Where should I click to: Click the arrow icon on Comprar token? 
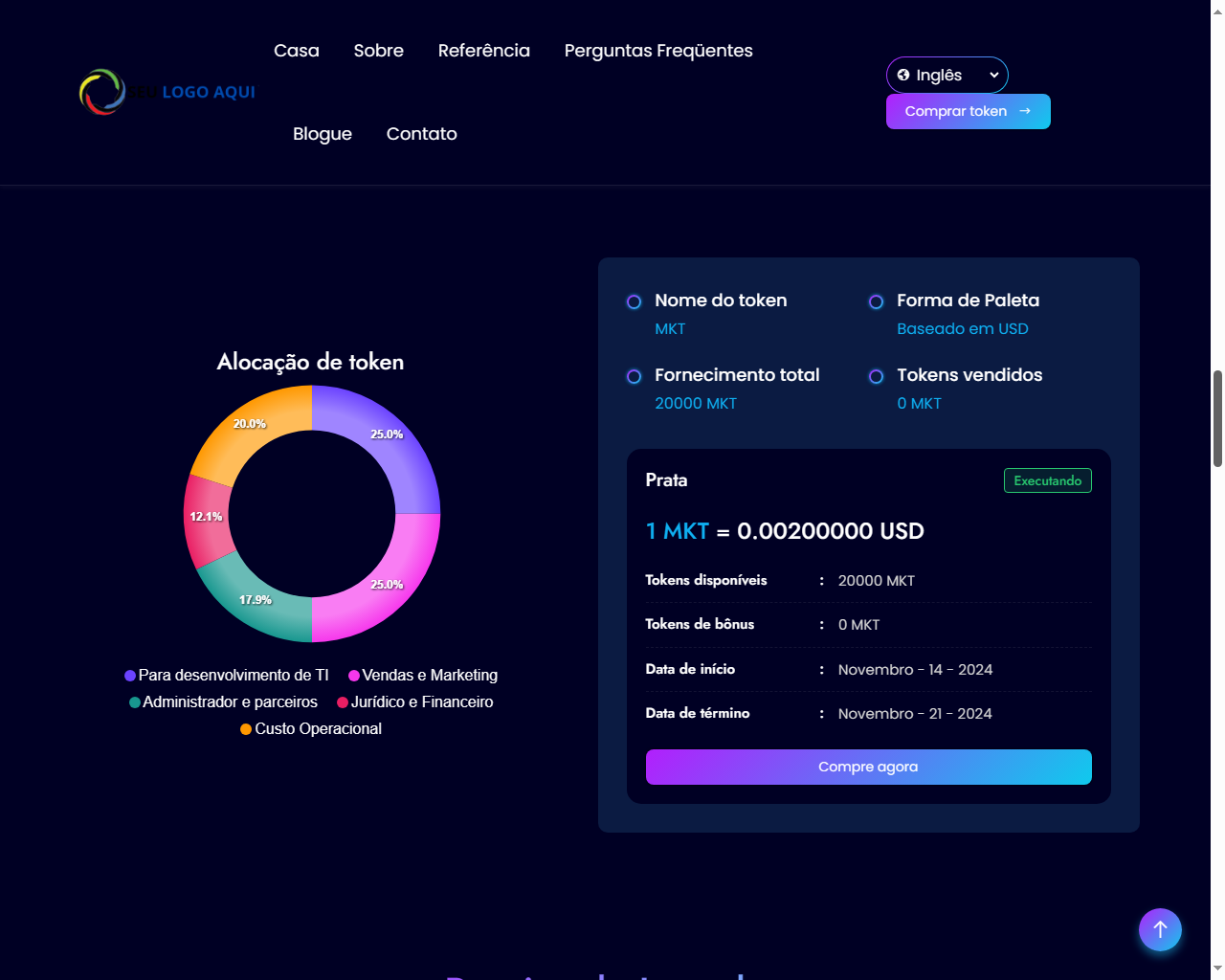pyautogui.click(x=1025, y=111)
